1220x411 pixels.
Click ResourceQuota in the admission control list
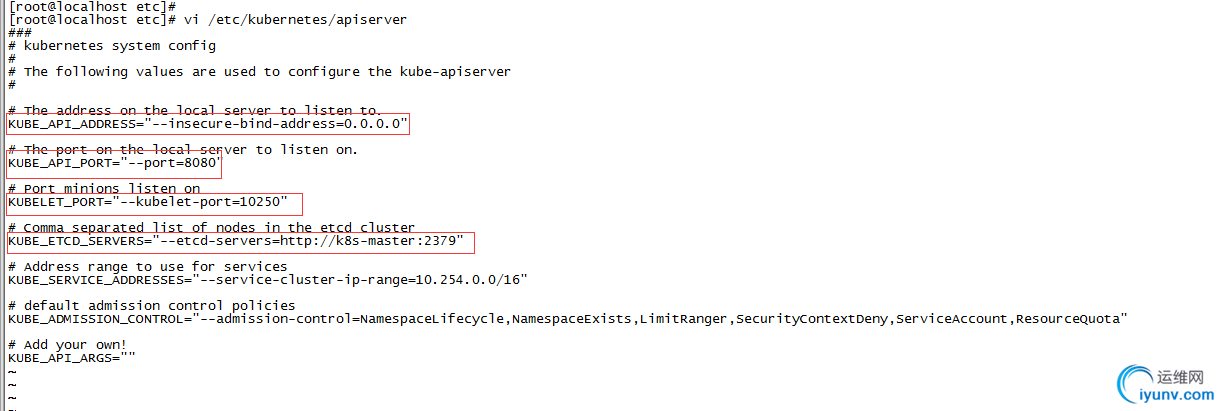point(1067,319)
